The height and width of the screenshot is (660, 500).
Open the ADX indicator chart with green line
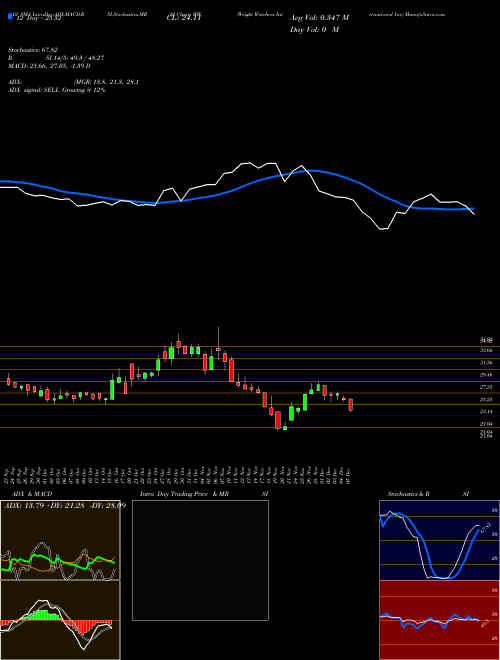click(x=60, y=540)
